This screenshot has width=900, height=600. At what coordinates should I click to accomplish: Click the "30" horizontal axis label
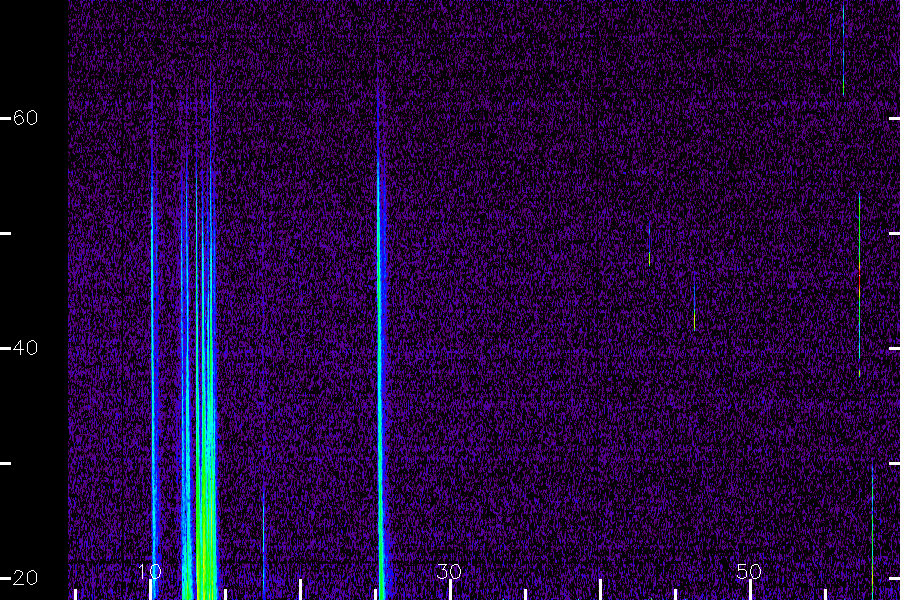[x=449, y=571]
